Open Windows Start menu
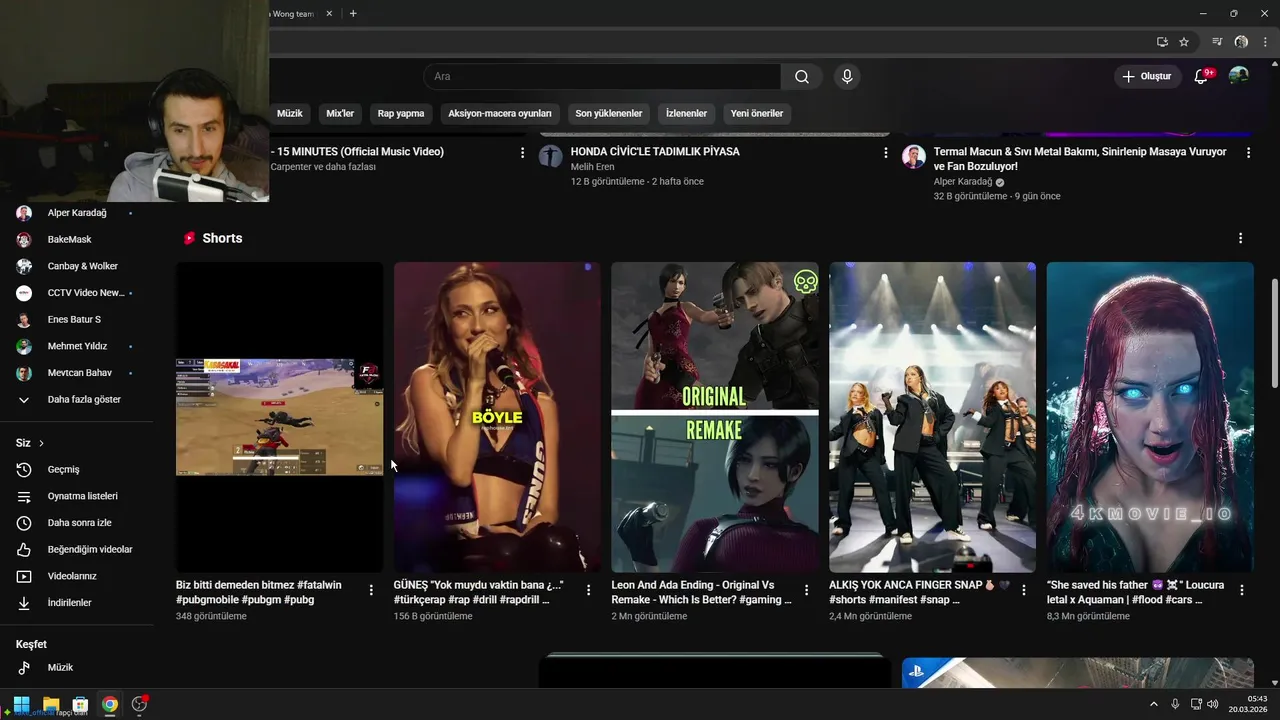 pyautogui.click(x=21, y=704)
